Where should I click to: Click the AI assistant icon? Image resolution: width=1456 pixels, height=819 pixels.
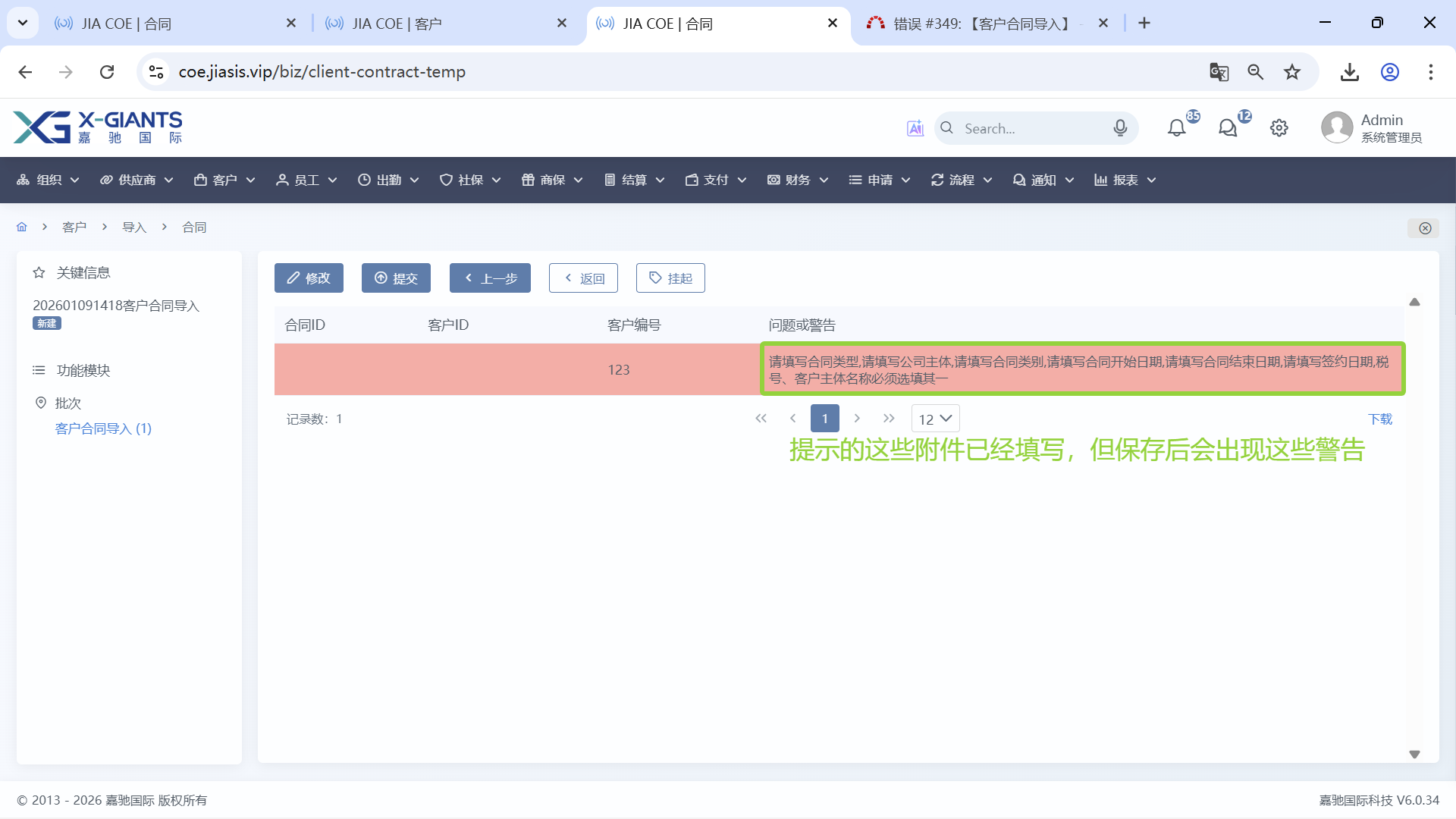pyautogui.click(x=915, y=128)
